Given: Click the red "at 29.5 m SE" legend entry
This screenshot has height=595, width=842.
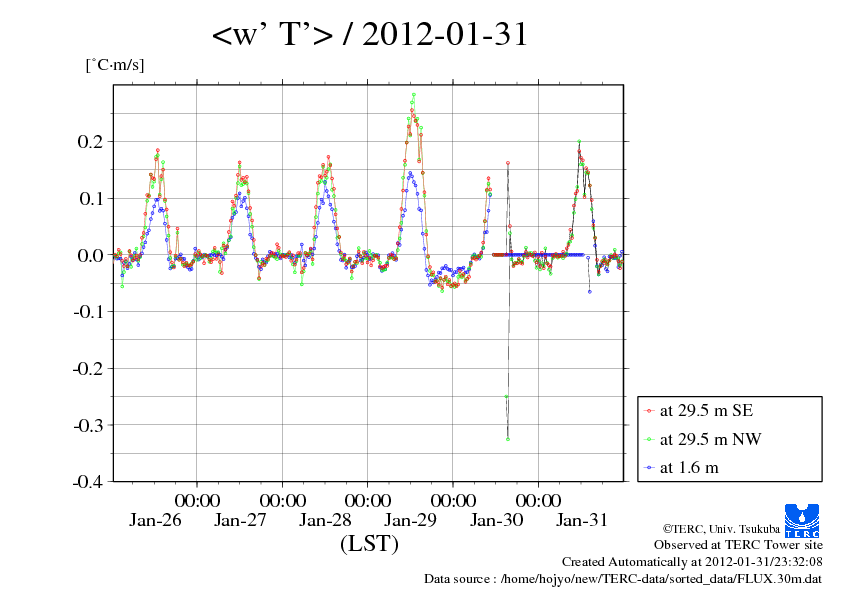Looking at the screenshot, I should pos(699,410).
